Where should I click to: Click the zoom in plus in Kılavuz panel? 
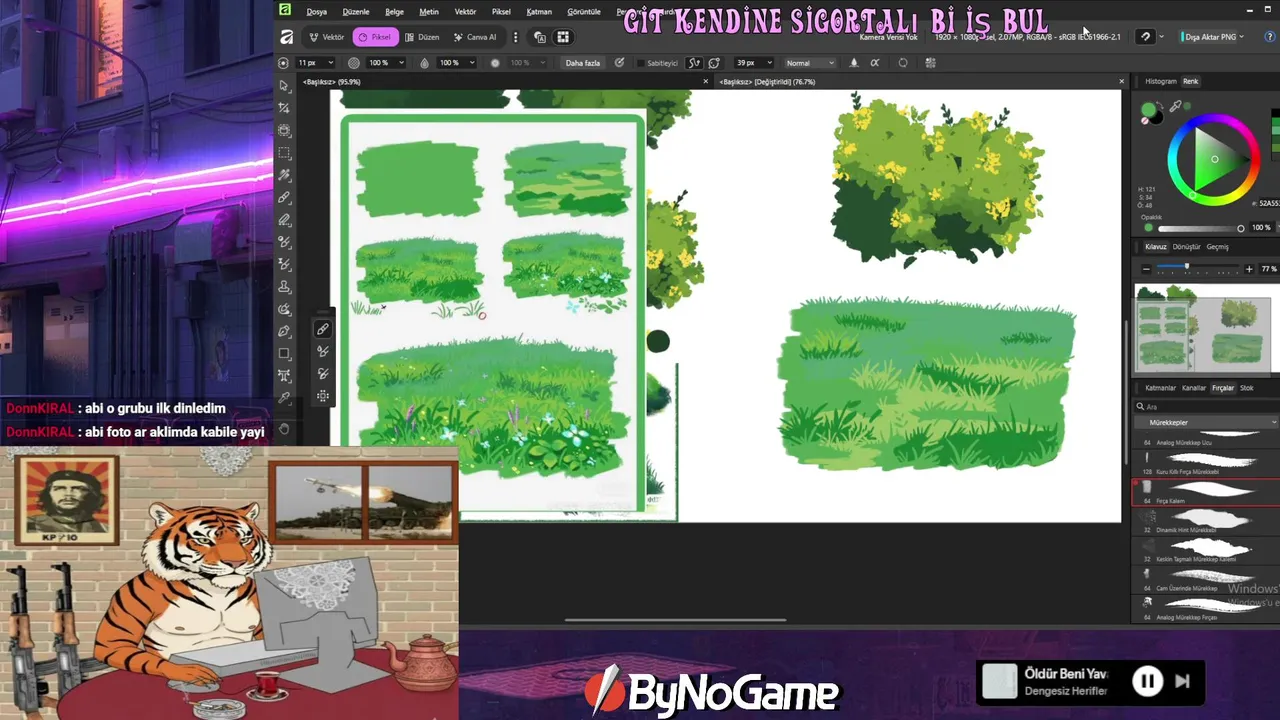1249,269
